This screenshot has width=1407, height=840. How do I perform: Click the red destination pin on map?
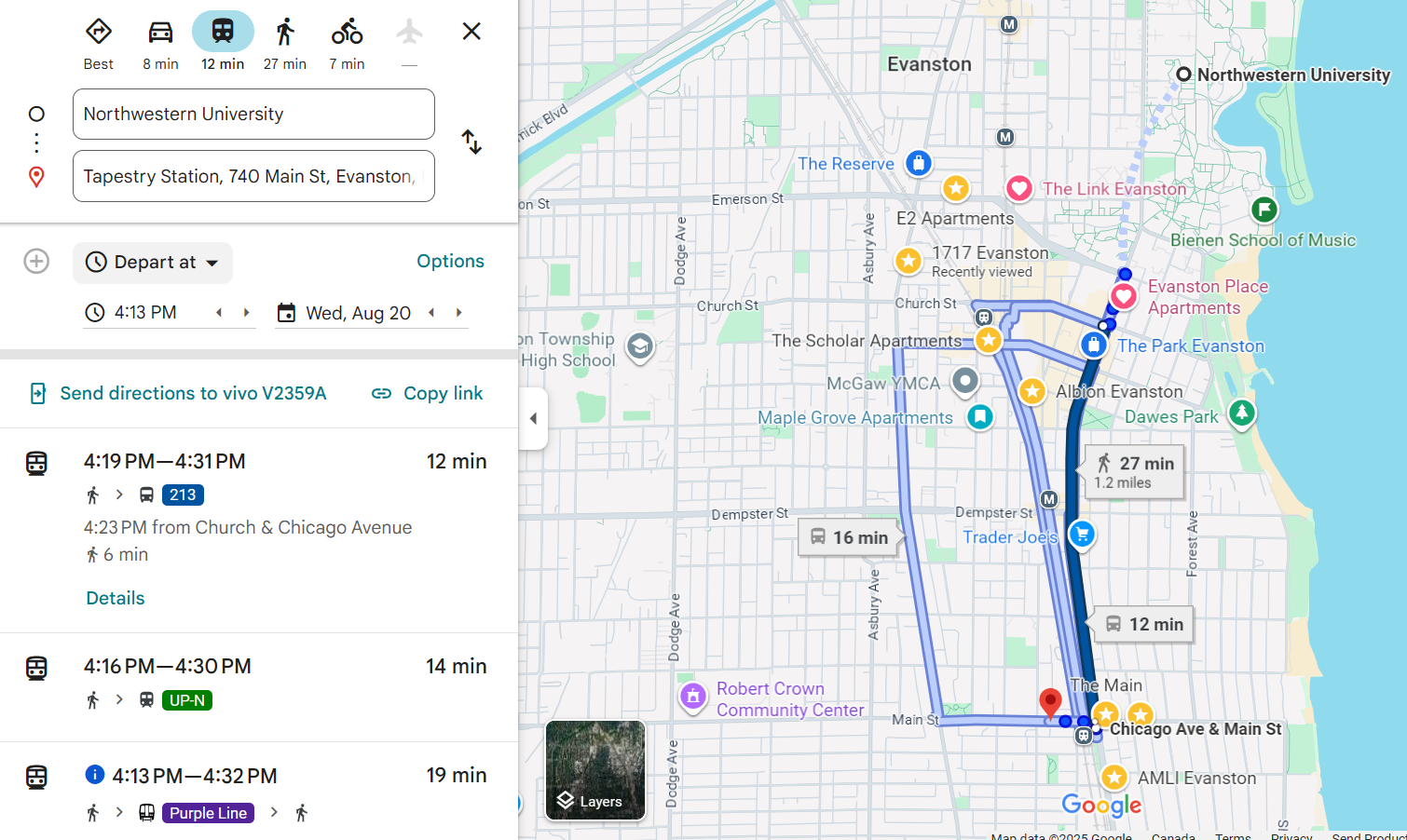click(1050, 702)
